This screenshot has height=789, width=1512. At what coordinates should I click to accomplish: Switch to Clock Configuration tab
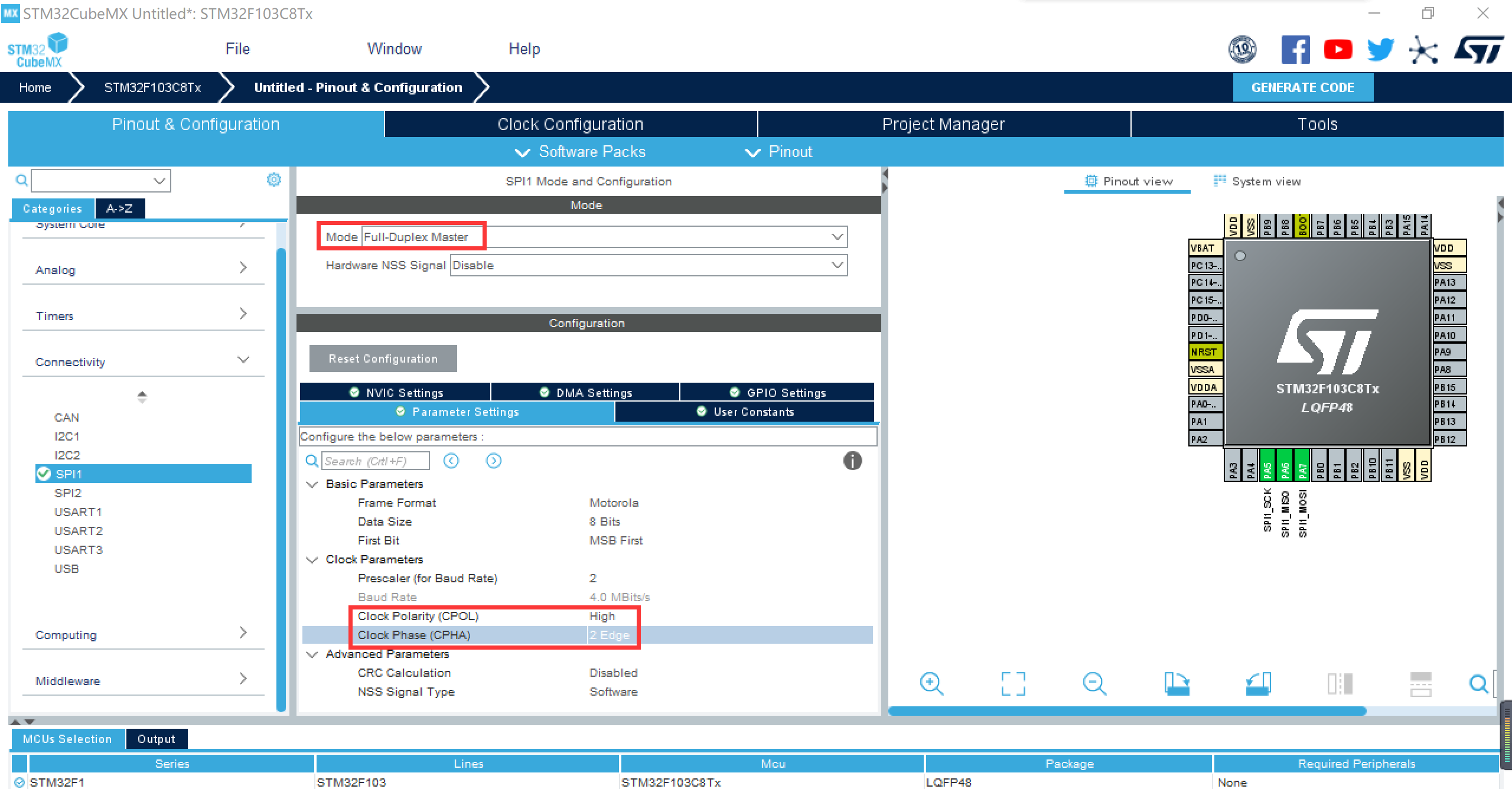pyautogui.click(x=570, y=124)
